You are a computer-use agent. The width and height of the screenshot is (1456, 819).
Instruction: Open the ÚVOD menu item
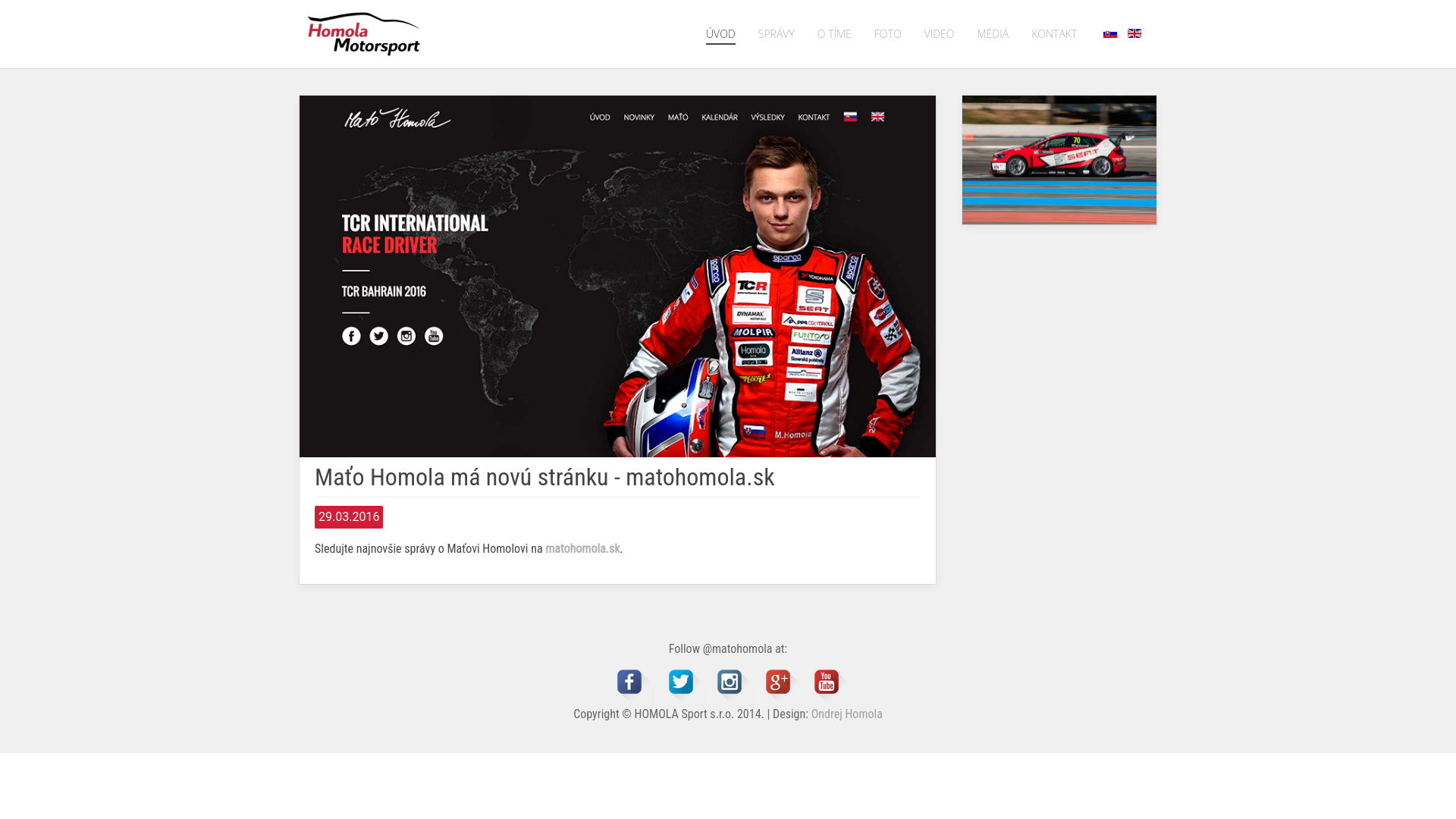click(x=720, y=34)
